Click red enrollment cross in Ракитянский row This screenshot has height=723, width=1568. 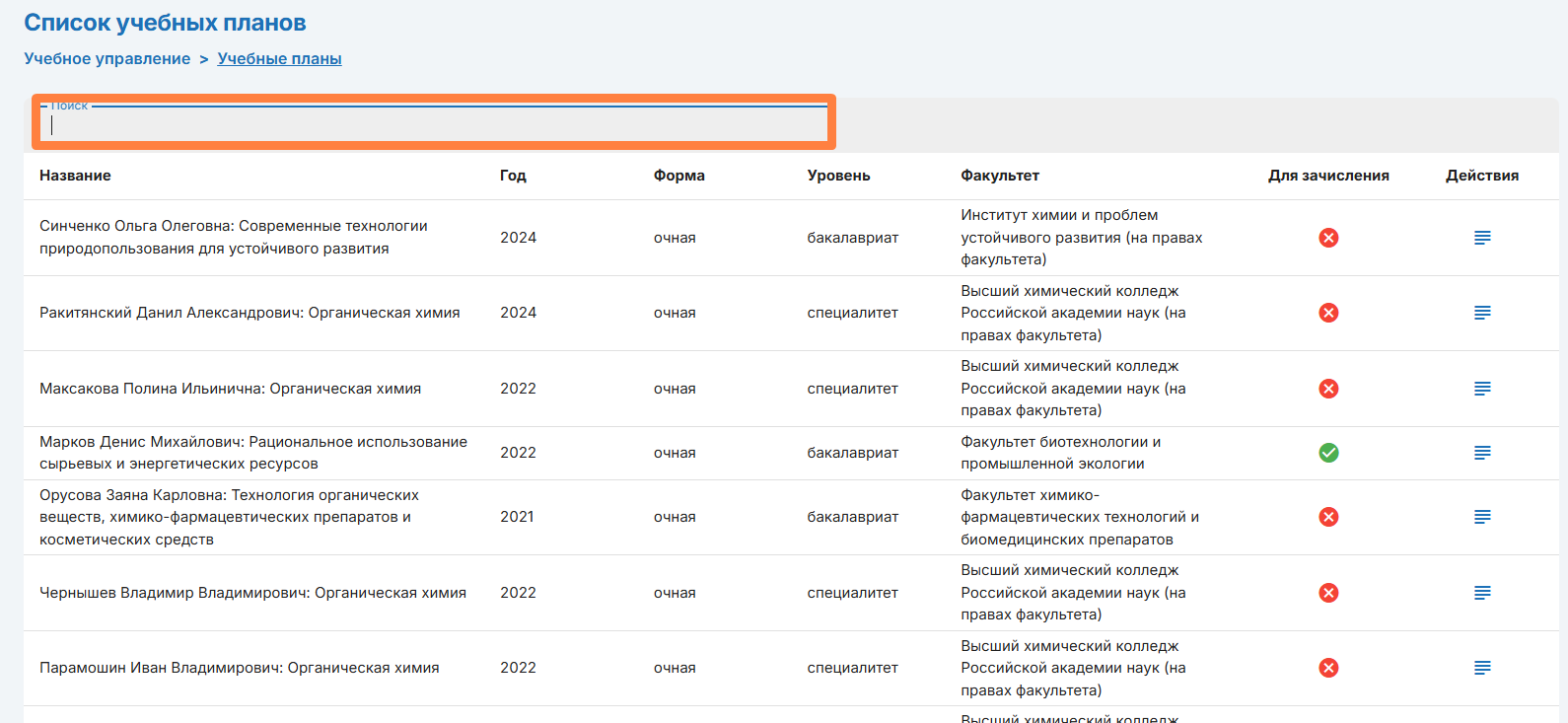tap(1328, 313)
